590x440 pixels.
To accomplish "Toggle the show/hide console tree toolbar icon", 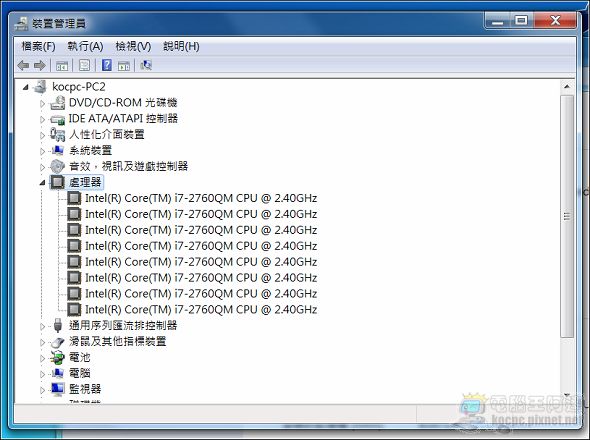I will pyautogui.click(x=62, y=66).
